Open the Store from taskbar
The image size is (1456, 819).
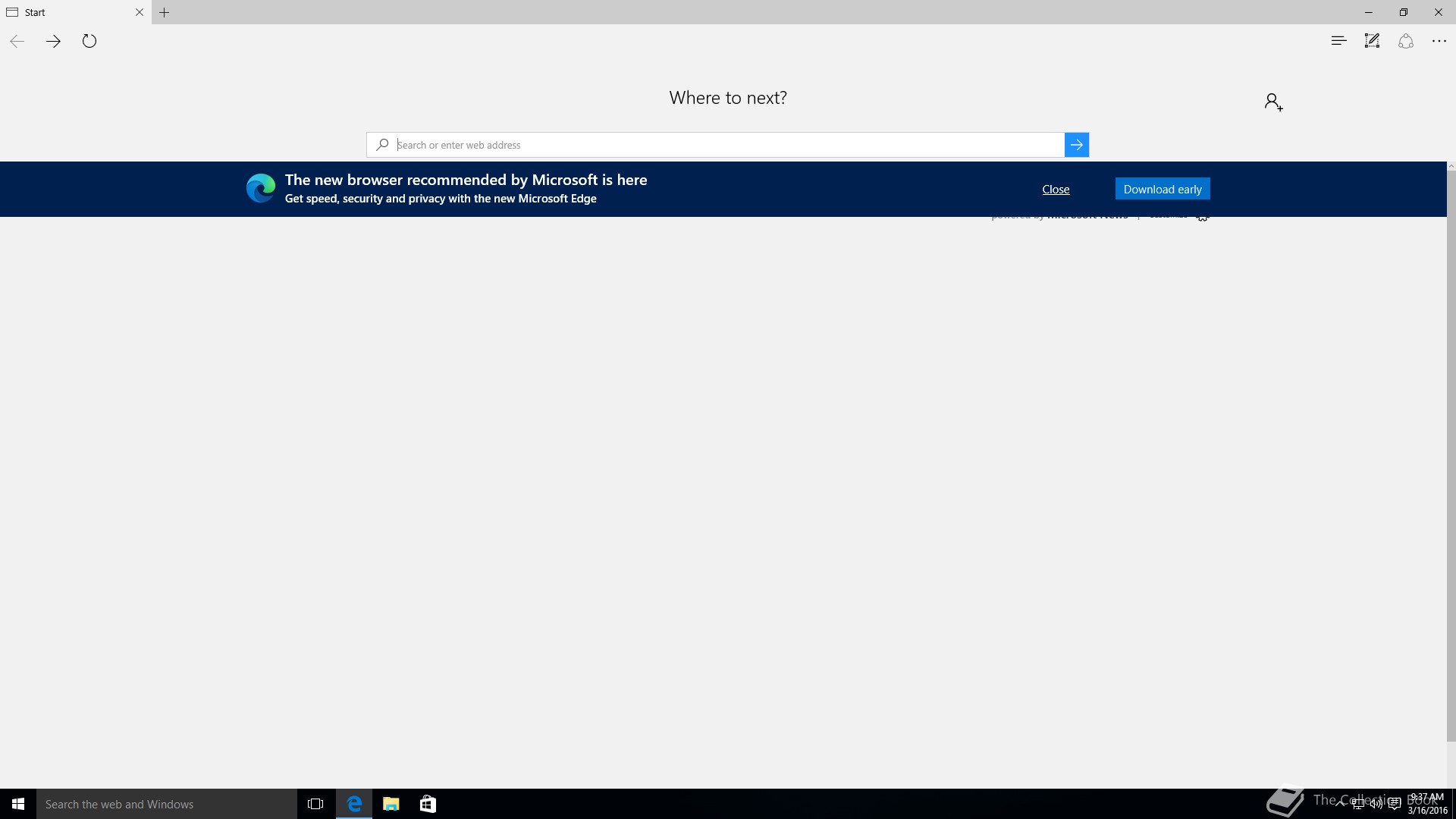(428, 804)
